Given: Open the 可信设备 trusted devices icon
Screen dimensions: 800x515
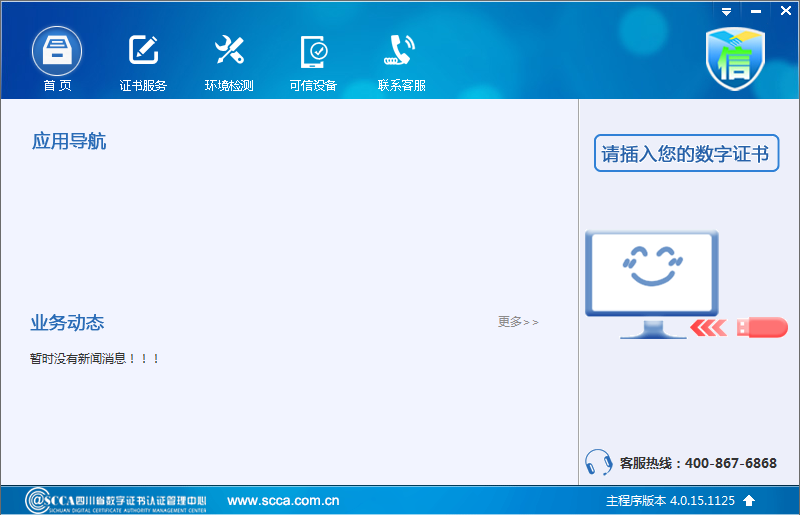Looking at the screenshot, I should pos(313,52).
